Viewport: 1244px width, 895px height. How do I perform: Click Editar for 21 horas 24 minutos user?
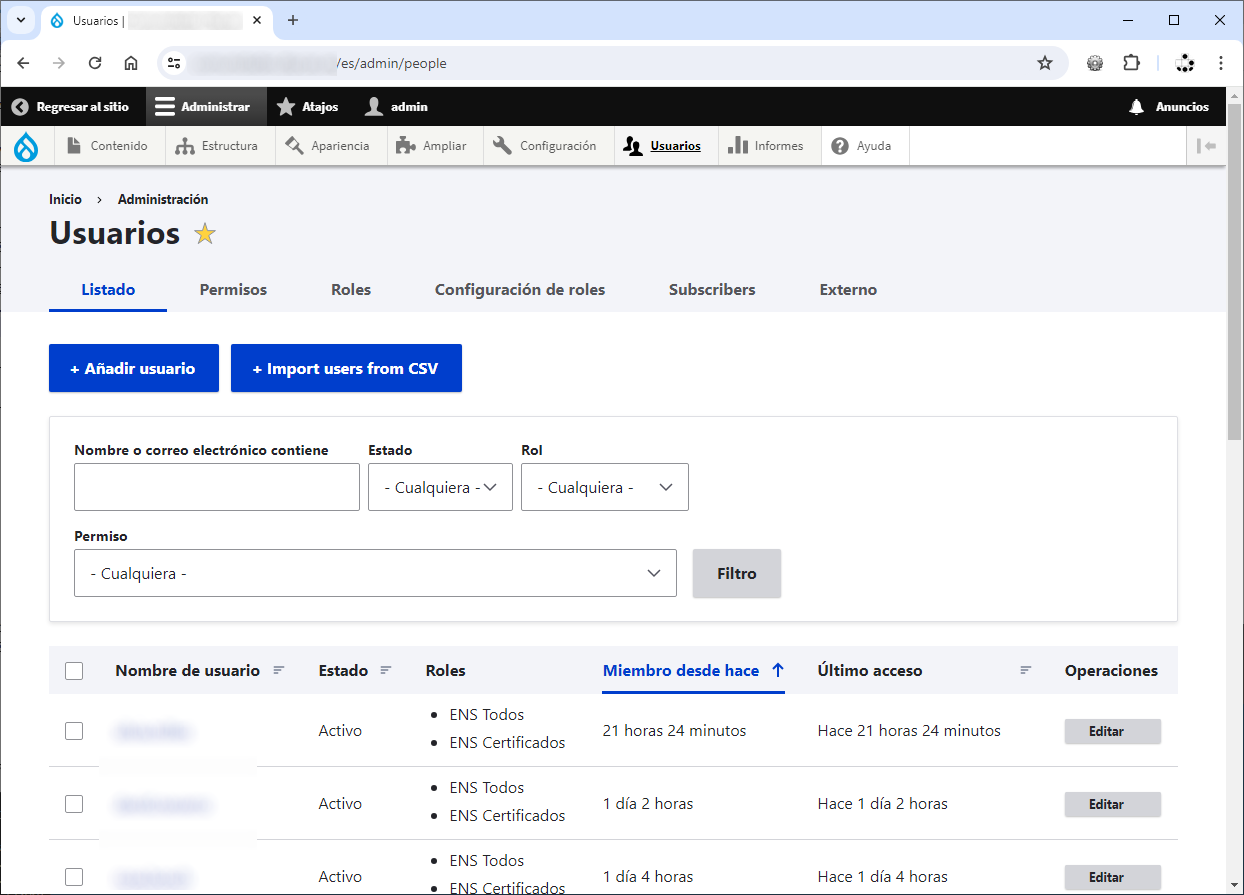click(x=1112, y=732)
